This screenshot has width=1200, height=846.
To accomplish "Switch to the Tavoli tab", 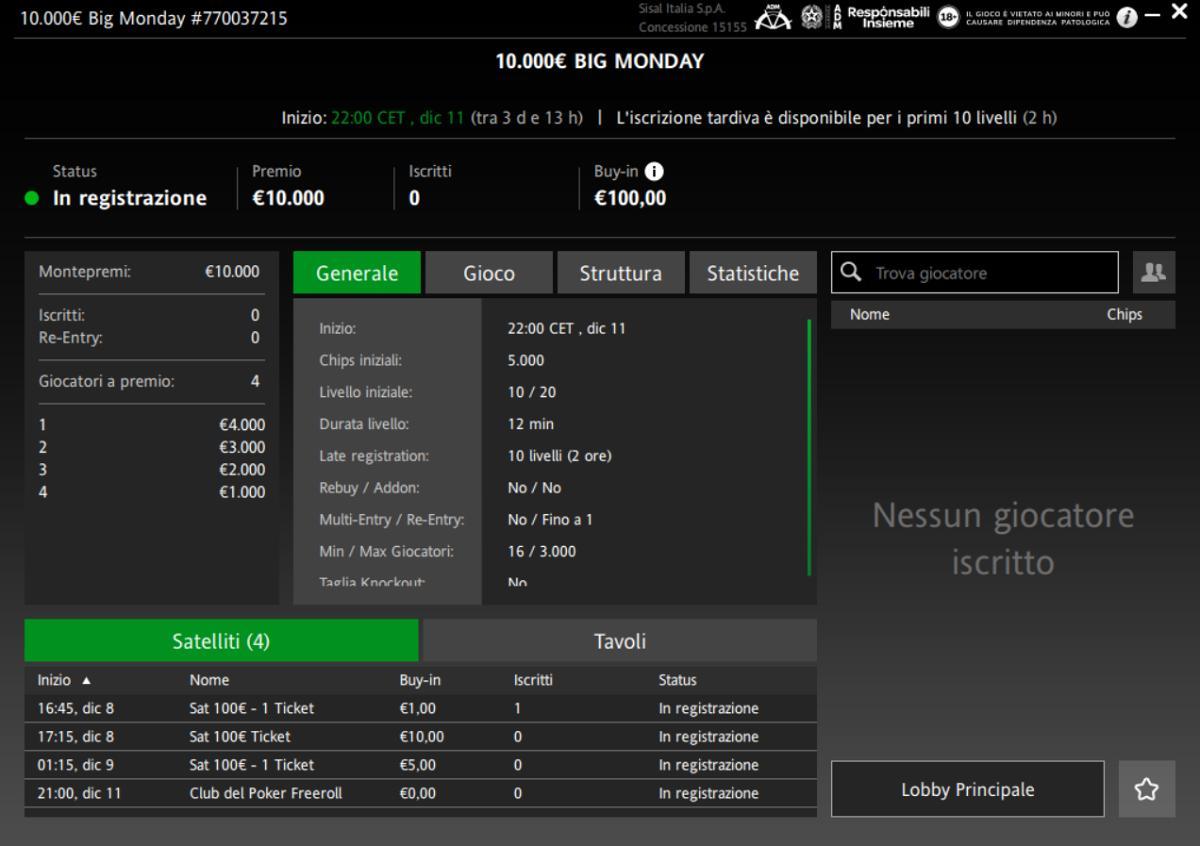I will point(619,641).
